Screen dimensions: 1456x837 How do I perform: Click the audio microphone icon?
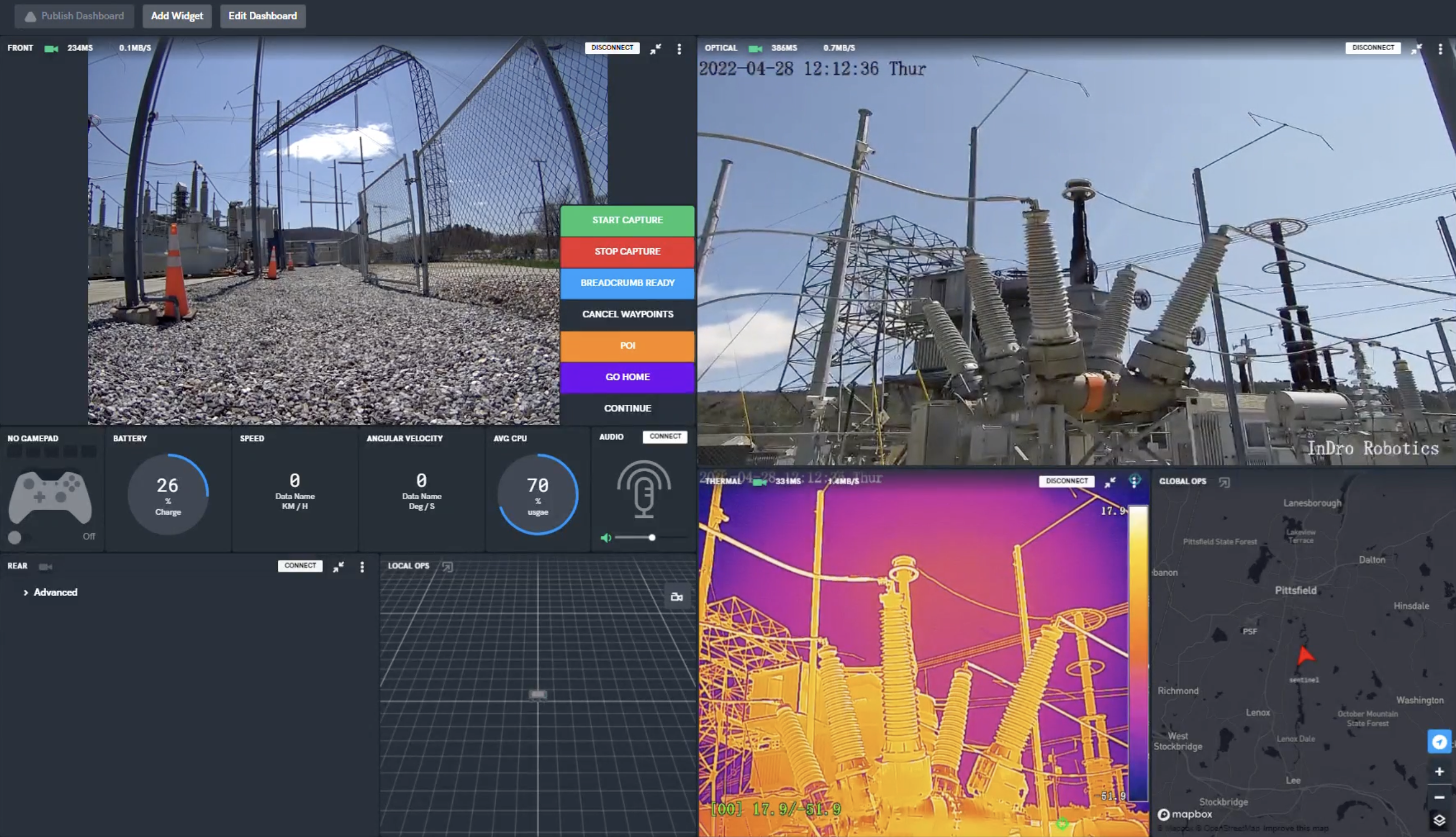pos(643,489)
